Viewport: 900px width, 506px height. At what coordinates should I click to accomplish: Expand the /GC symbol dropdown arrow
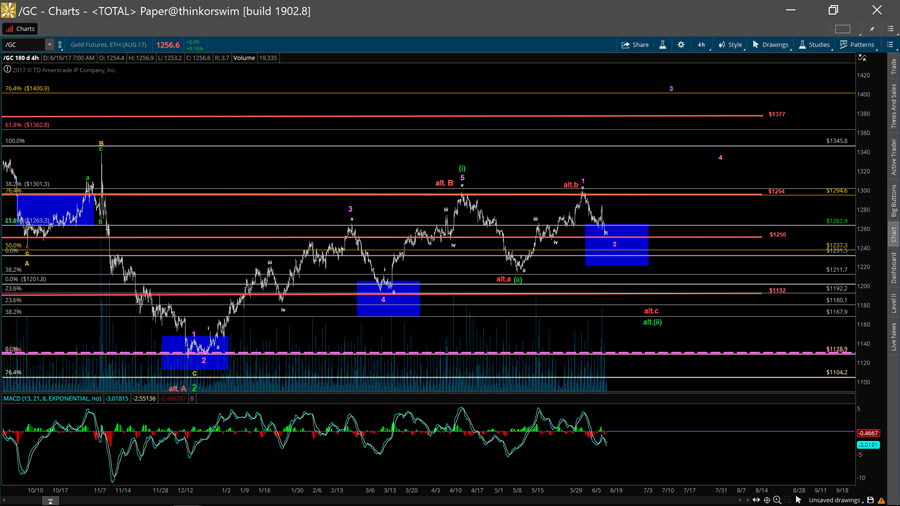coord(50,45)
